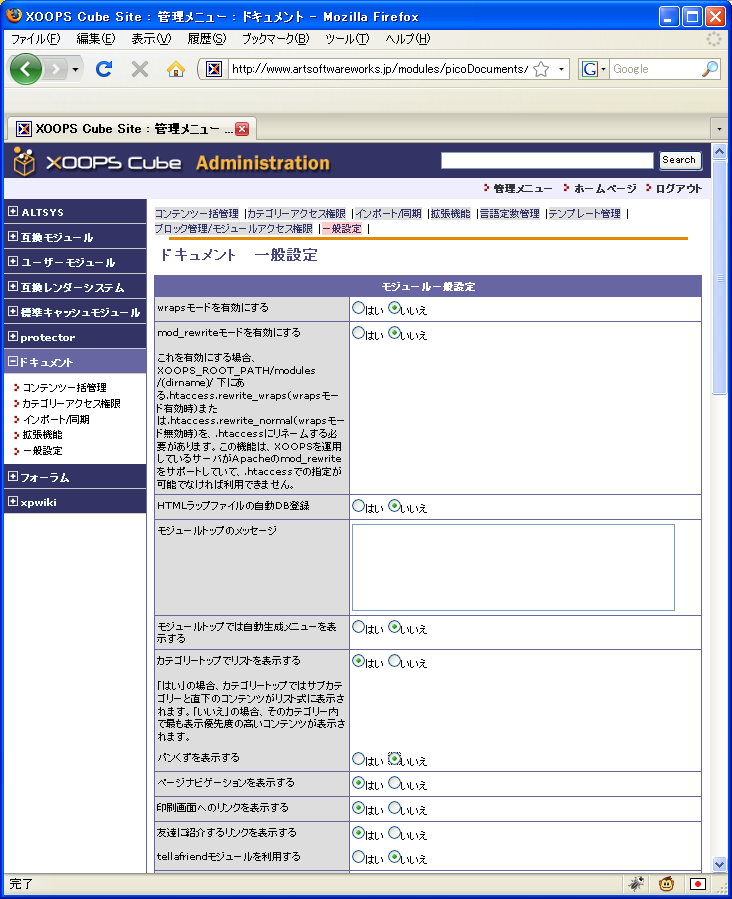Click the browser Back arrow button
This screenshot has height=899, width=732.
click(26, 69)
